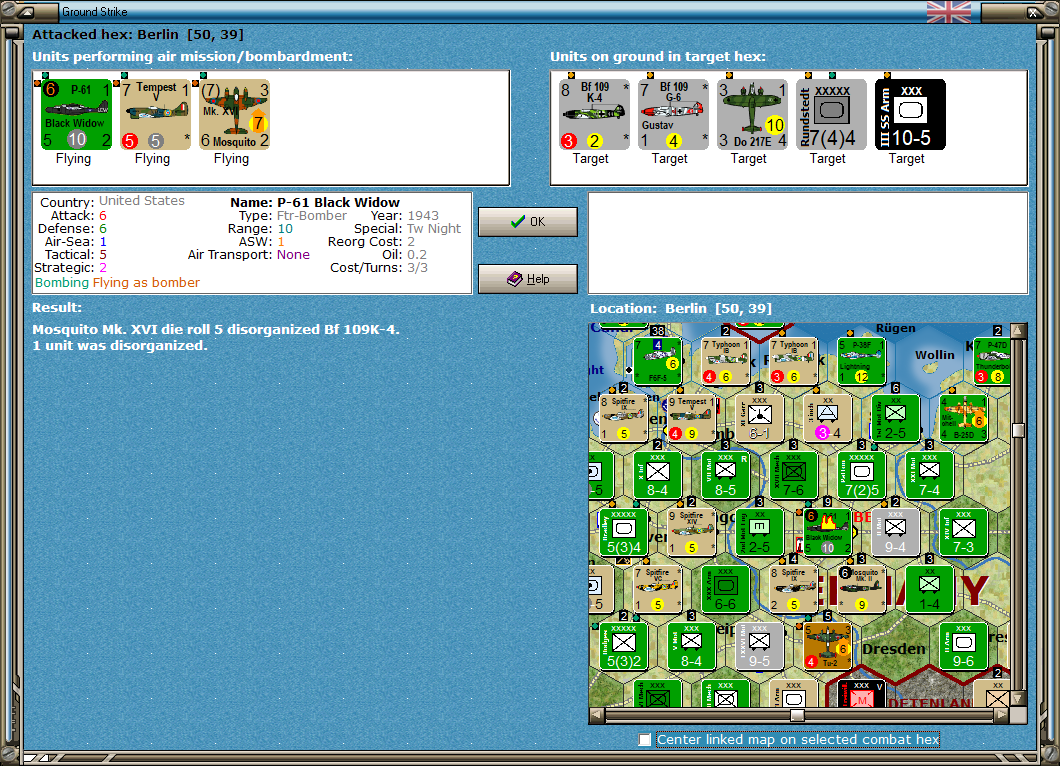Click the Spitfire XIV counter on map

tap(692, 532)
